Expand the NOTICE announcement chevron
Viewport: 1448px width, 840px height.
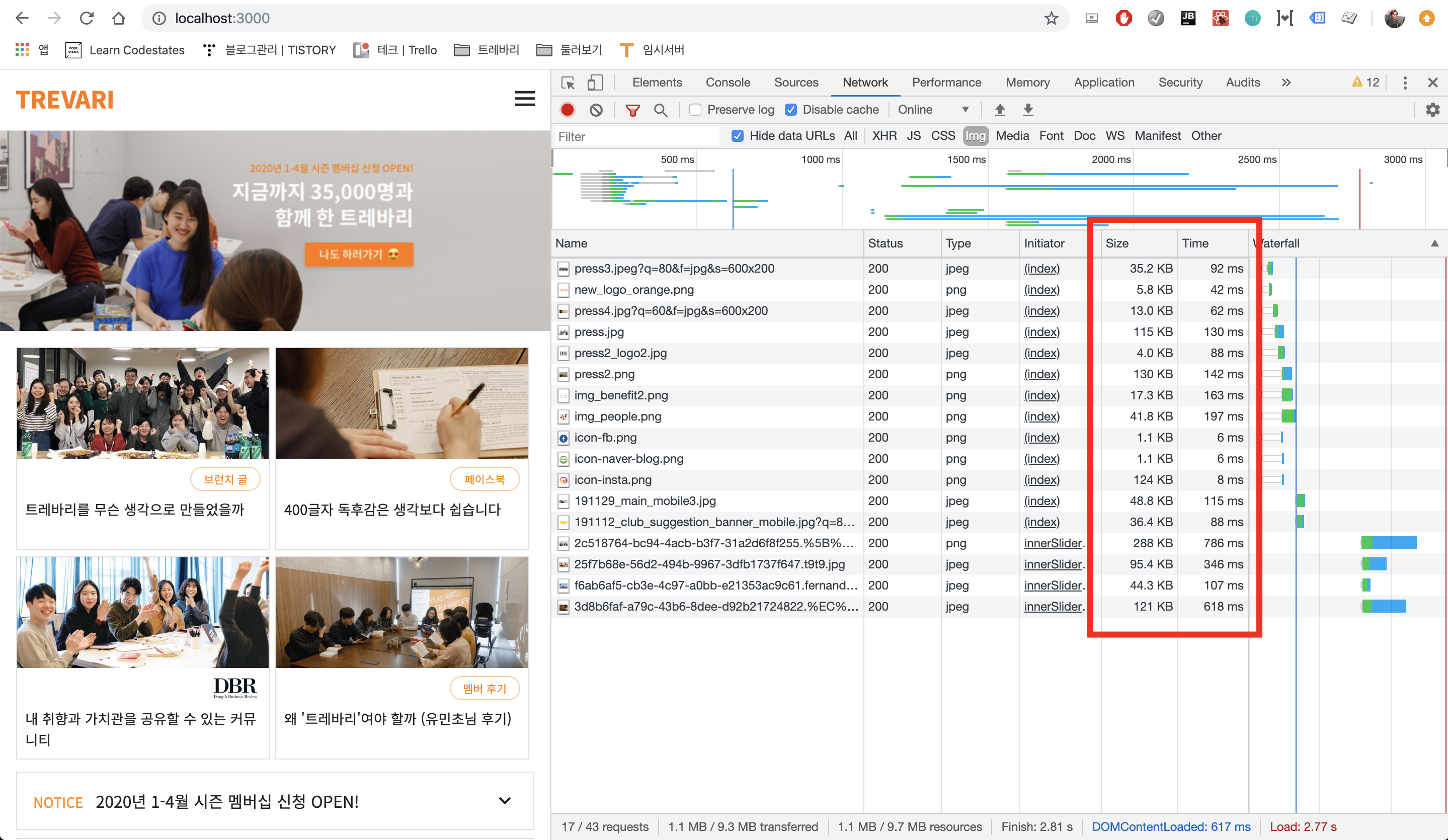[505, 801]
